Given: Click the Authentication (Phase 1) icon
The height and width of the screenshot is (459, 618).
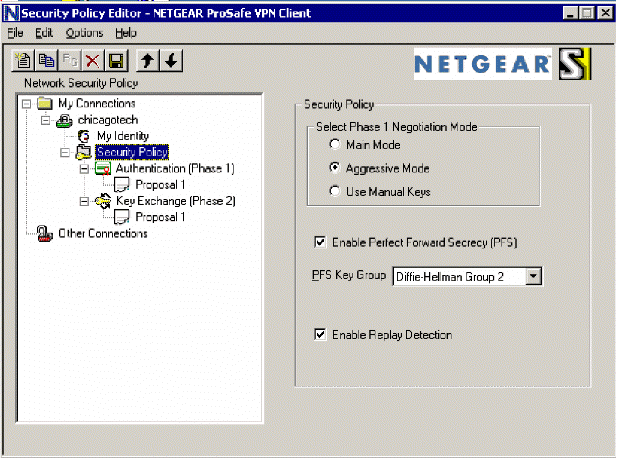Looking at the screenshot, I should (x=103, y=169).
